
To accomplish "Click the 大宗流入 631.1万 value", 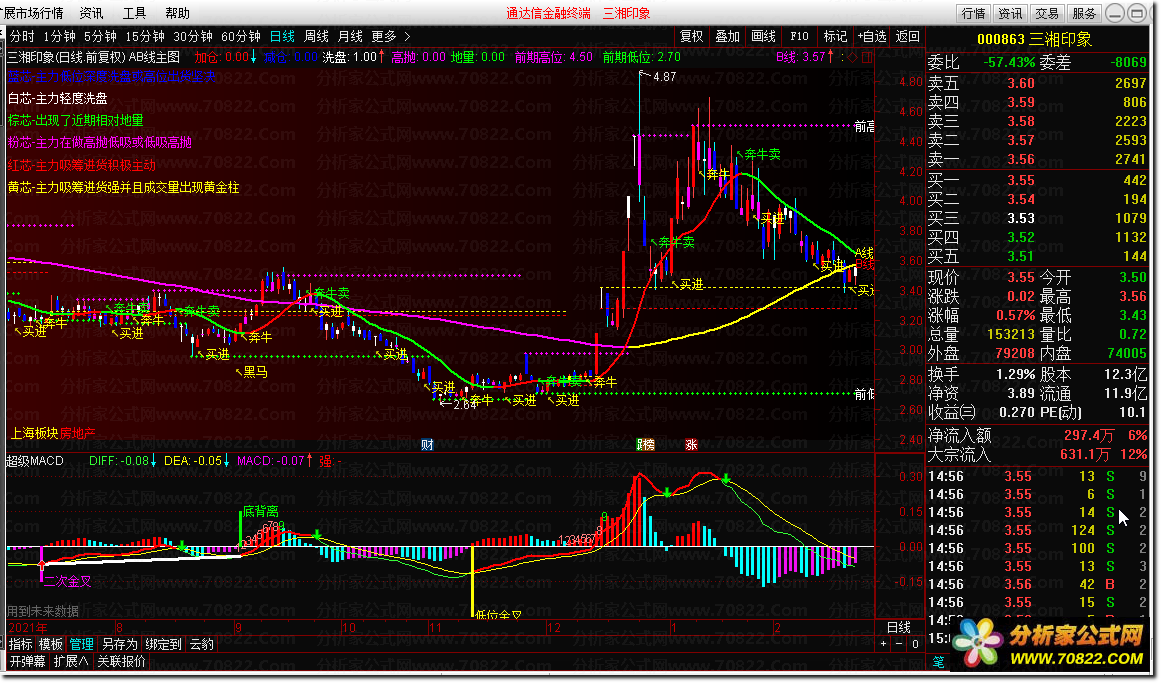I will point(1085,454).
